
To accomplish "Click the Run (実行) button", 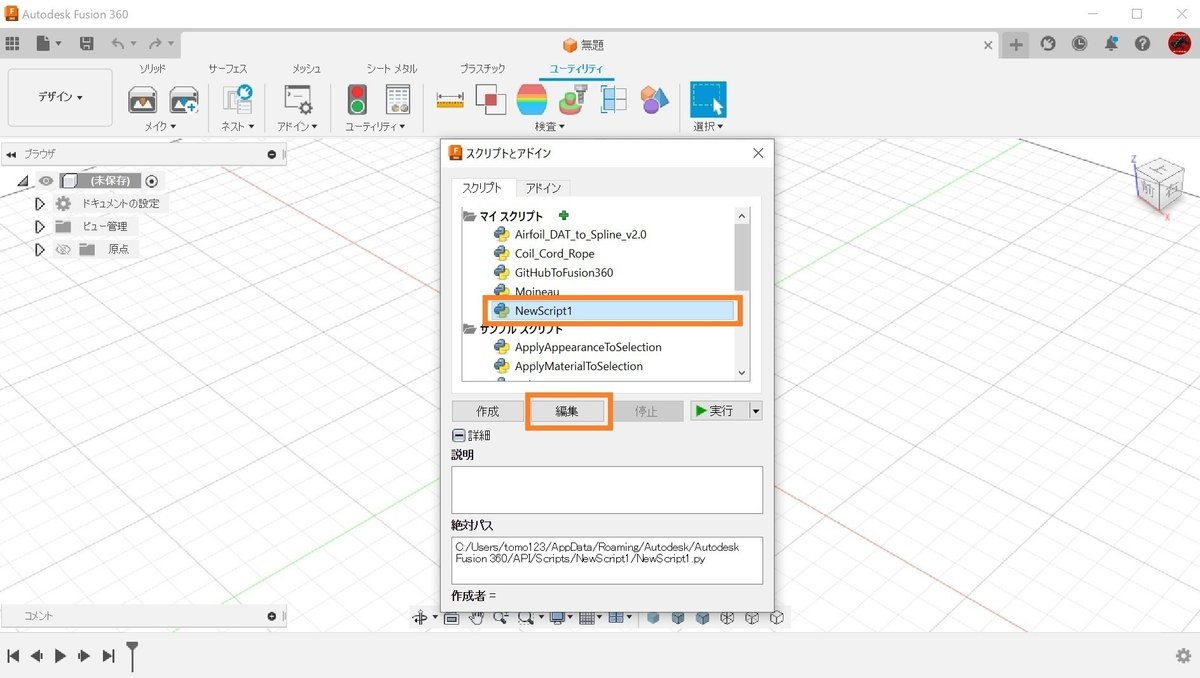I will click(720, 411).
